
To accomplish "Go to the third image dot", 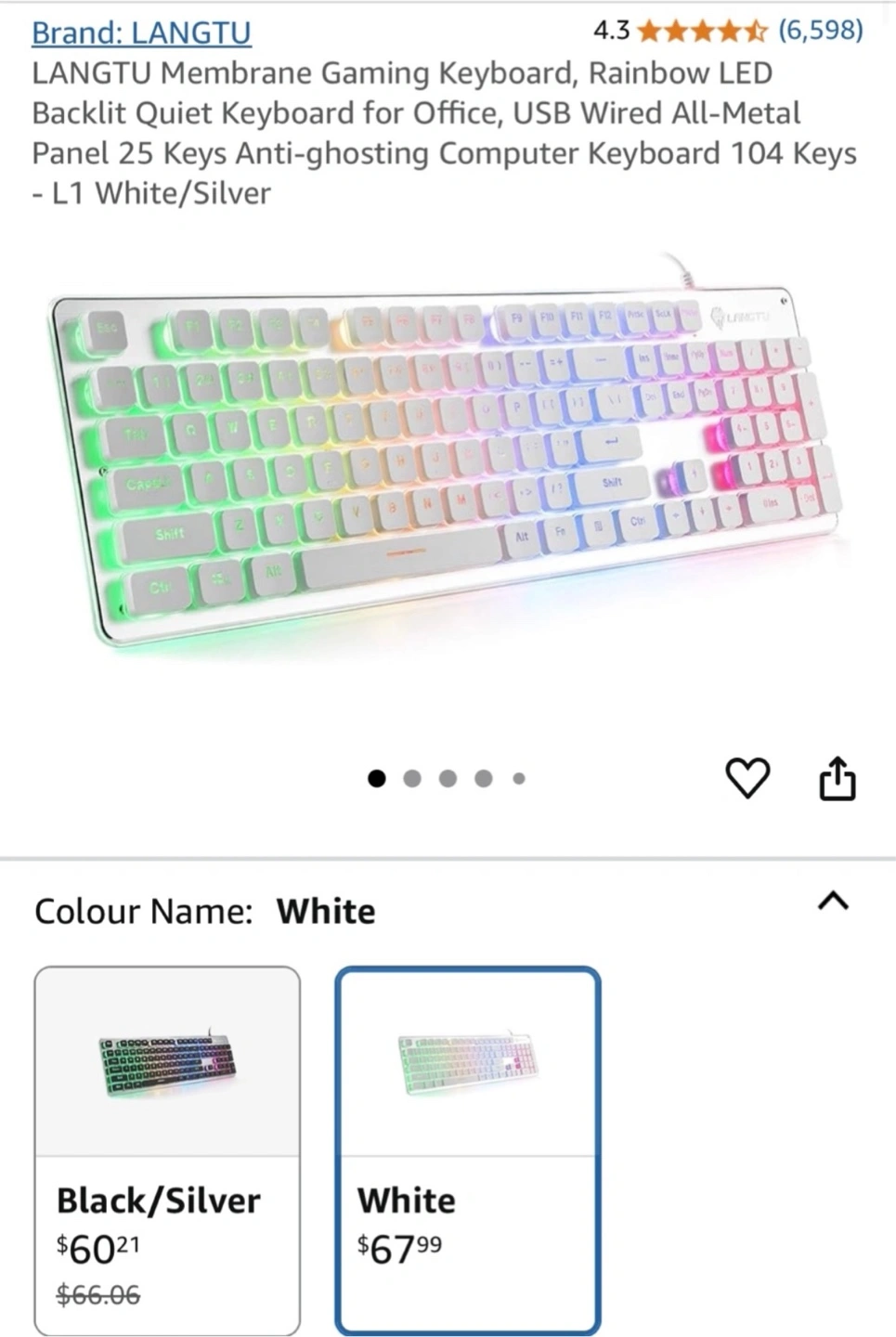I will (448, 778).
